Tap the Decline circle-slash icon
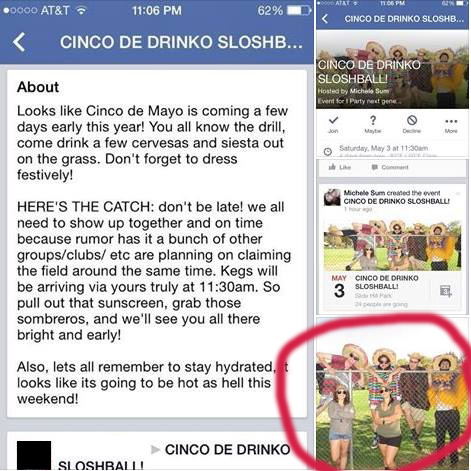The width and height of the screenshot is (471, 471). [x=412, y=120]
